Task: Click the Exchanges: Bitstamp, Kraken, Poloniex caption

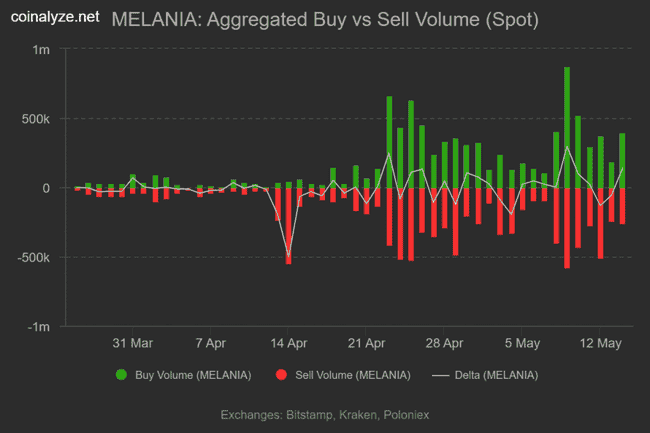Action: click(325, 414)
